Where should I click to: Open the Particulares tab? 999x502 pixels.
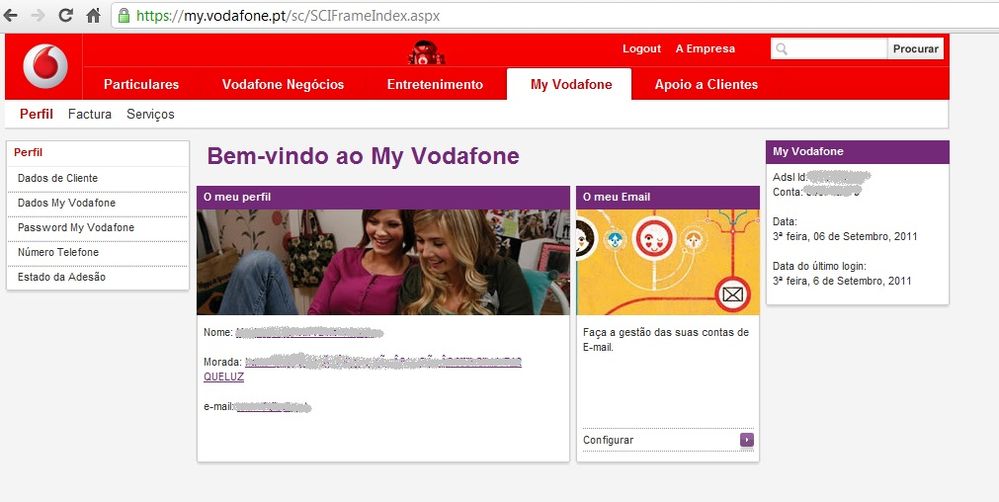(x=141, y=84)
